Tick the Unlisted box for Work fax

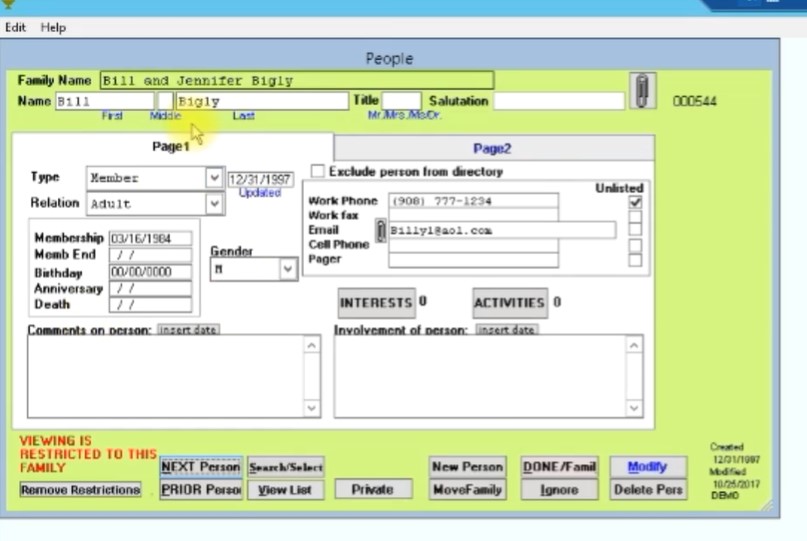(x=635, y=216)
